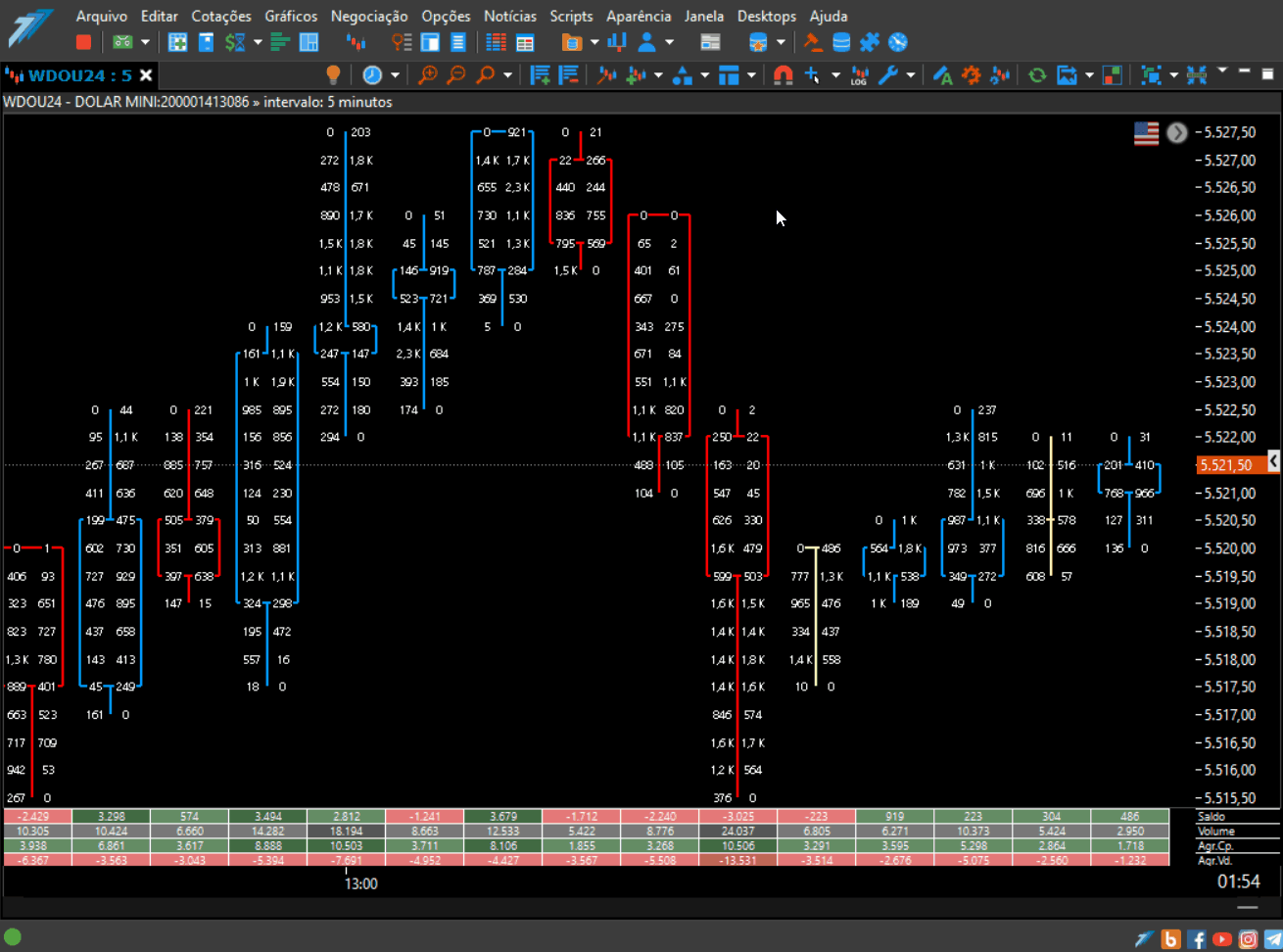Image resolution: width=1283 pixels, height=952 pixels.
Task: Open the Facebook icon in status bar
Action: click(x=1197, y=939)
